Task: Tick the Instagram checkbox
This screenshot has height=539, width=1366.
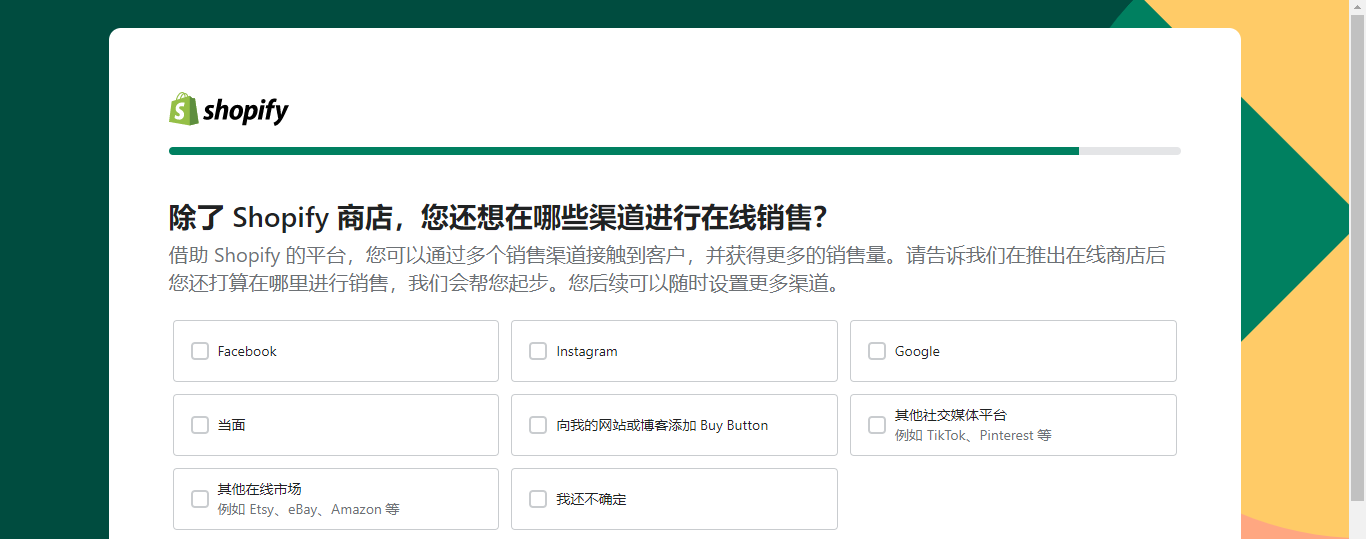Action: 538,351
